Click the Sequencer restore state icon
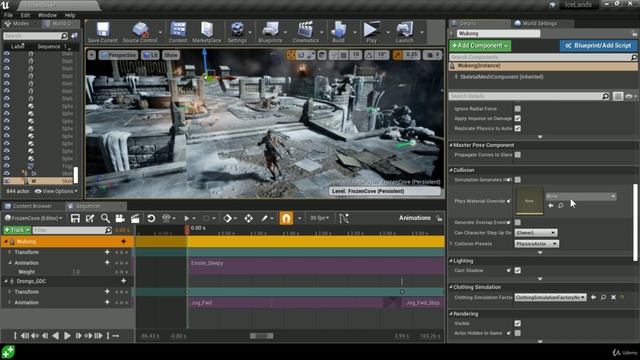Viewport: 640px width, 360px height. [151, 218]
